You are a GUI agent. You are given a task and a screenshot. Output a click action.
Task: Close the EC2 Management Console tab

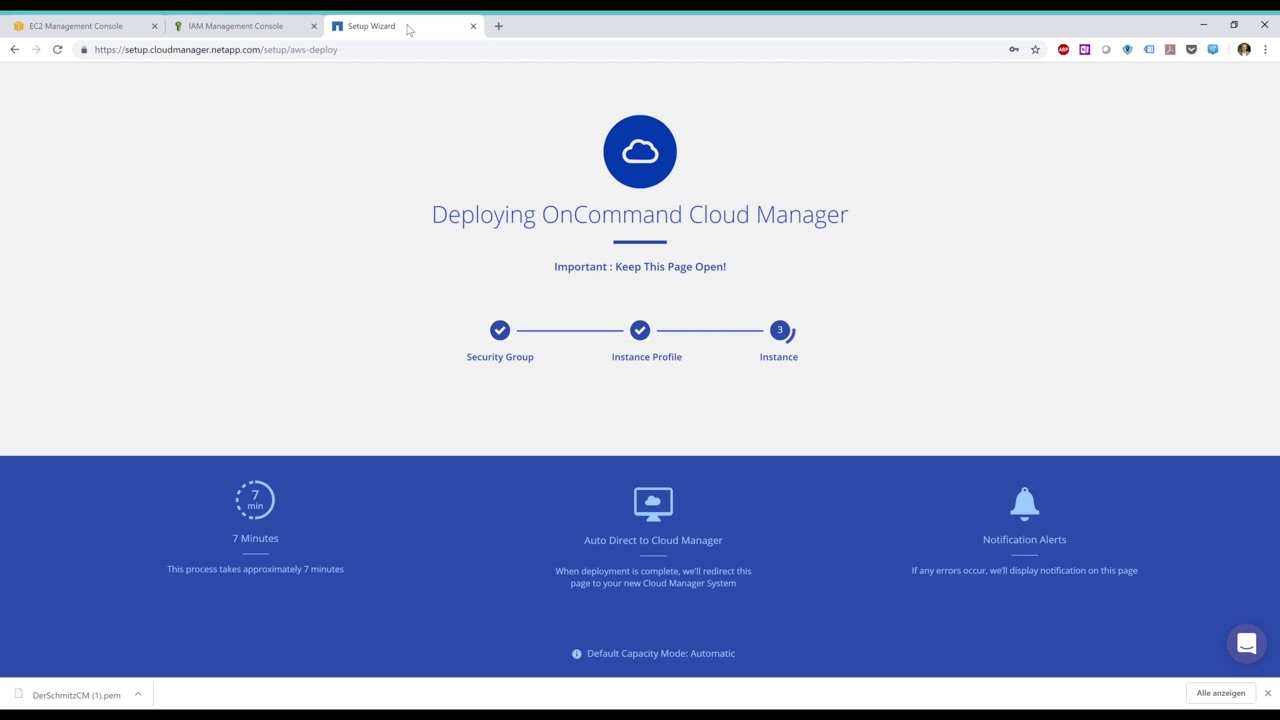[154, 26]
